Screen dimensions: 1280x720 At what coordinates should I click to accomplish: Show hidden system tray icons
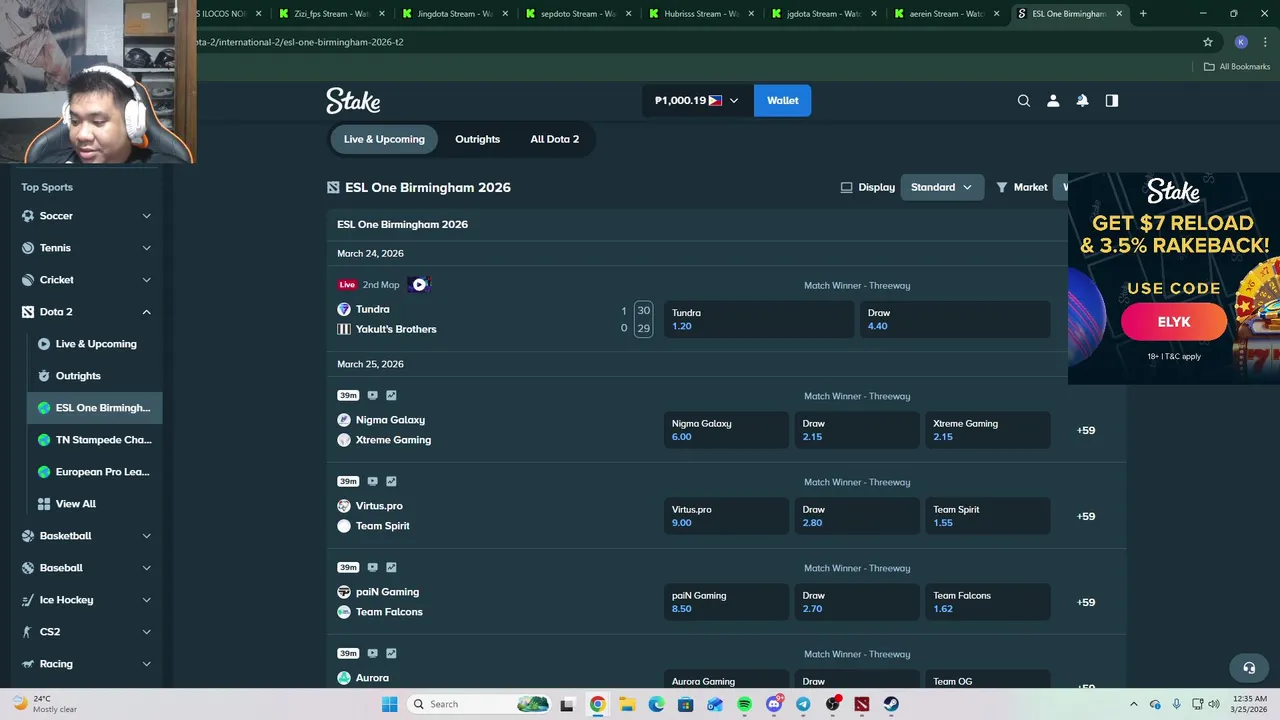pos(1133,704)
